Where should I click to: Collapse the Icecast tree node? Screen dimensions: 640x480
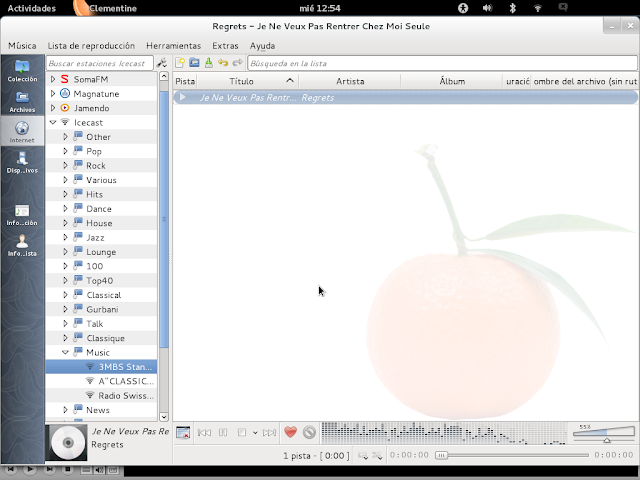pyautogui.click(x=53, y=122)
